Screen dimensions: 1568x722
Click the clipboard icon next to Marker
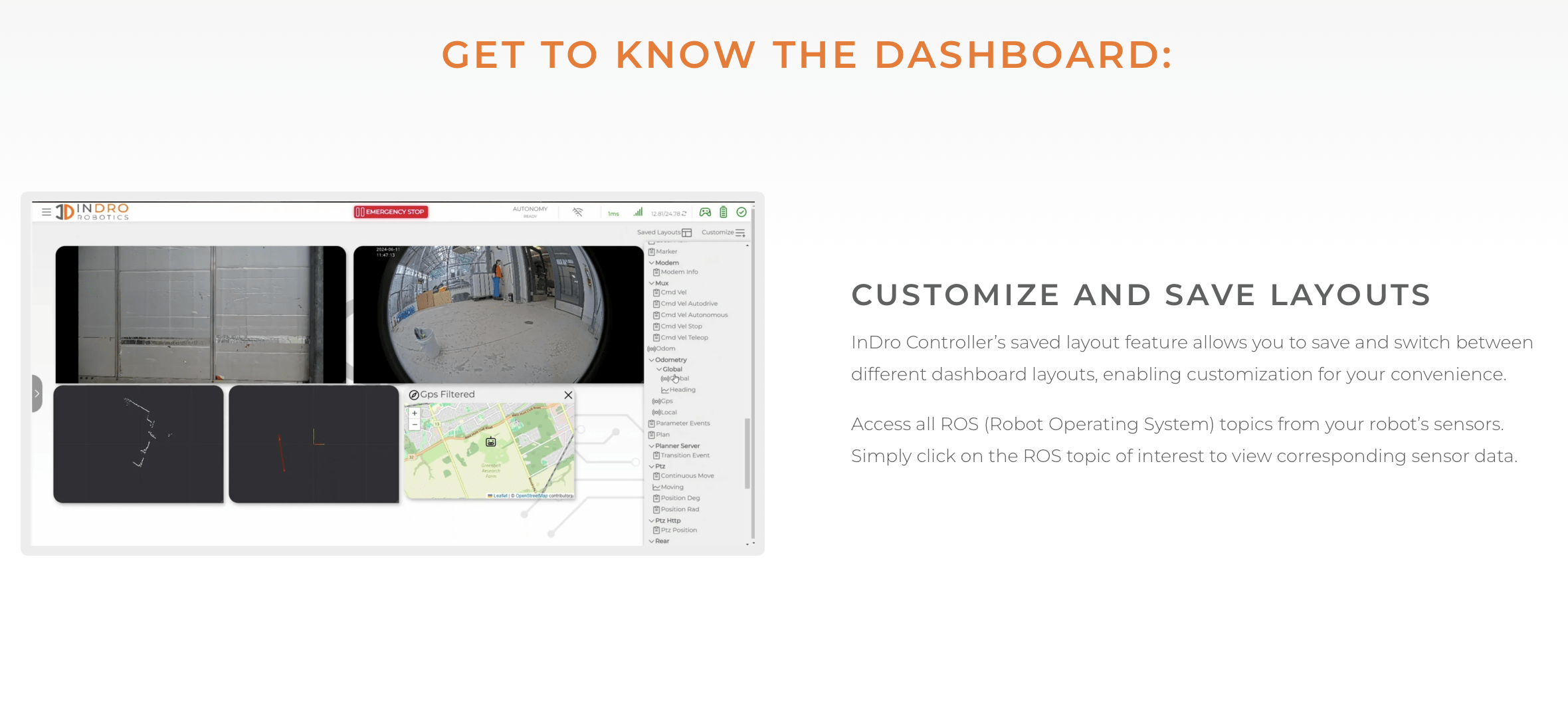(x=652, y=251)
